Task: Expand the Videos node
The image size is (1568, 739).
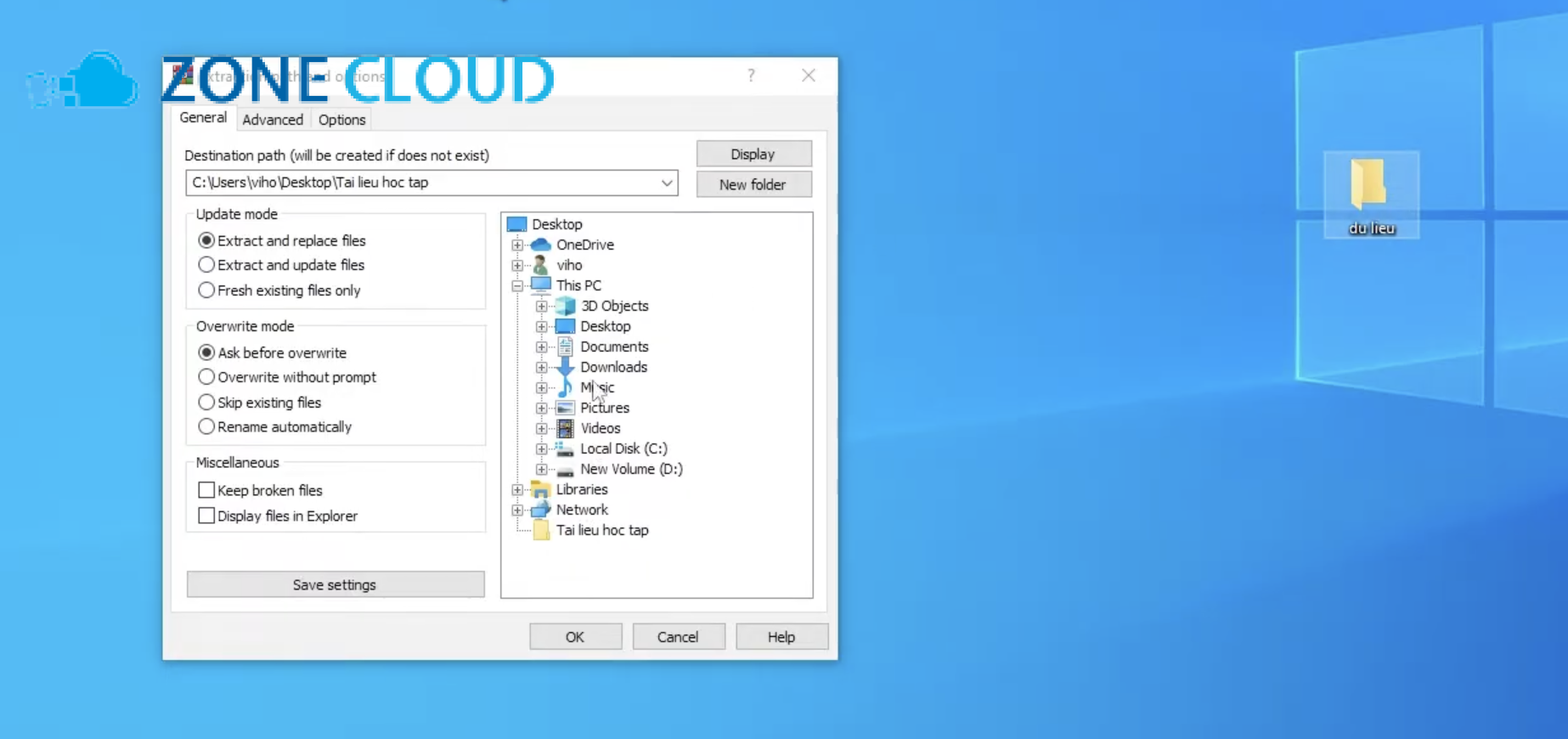Action: coord(541,428)
